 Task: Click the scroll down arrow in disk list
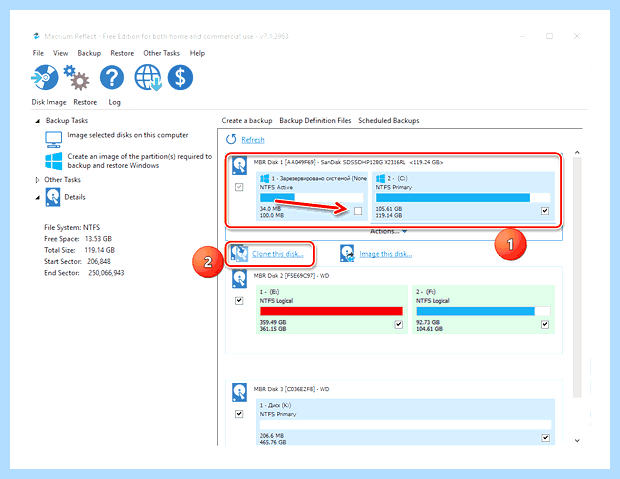coord(577,440)
